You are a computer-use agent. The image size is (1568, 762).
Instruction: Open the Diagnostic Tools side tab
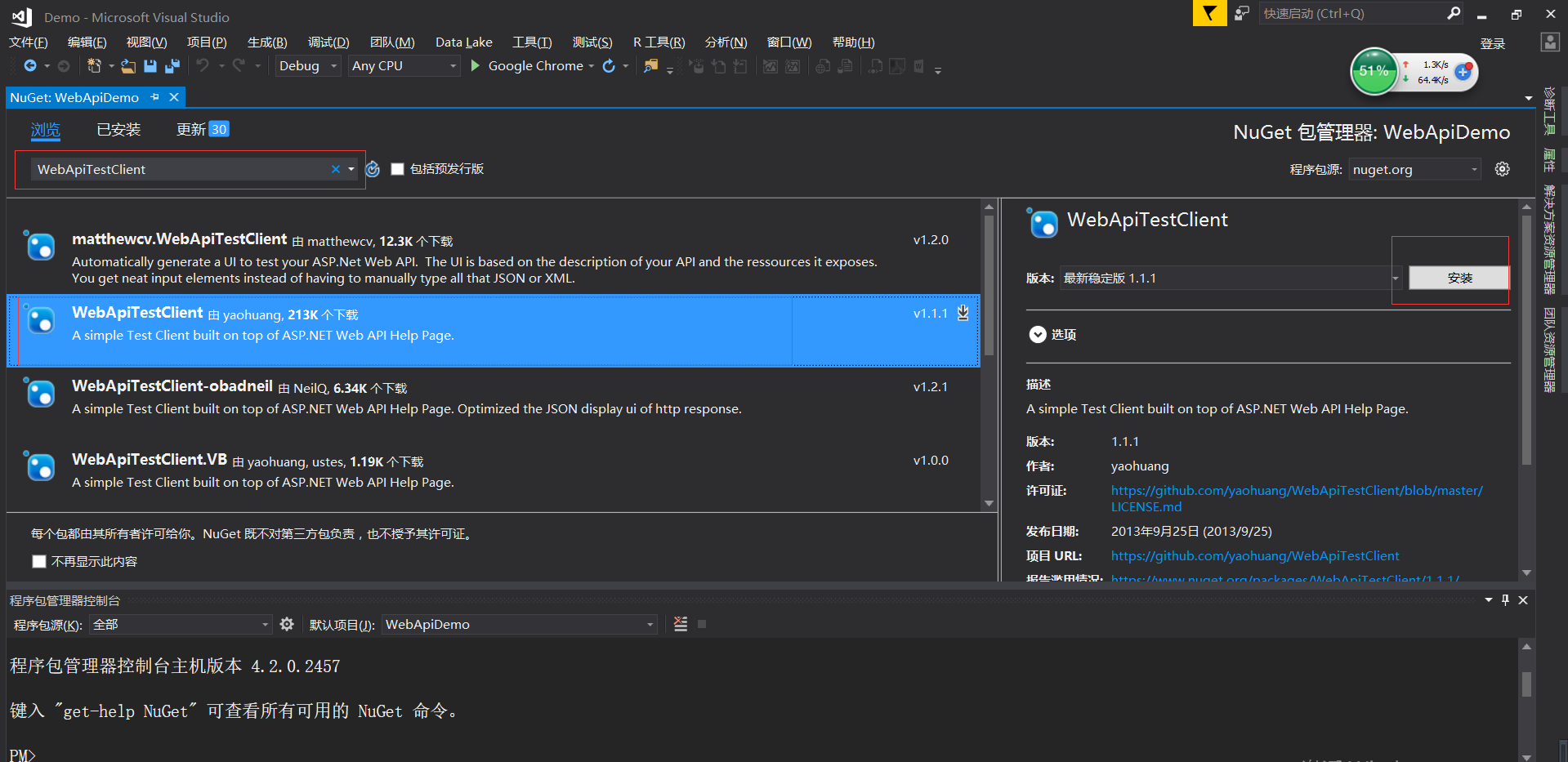pos(1550,110)
